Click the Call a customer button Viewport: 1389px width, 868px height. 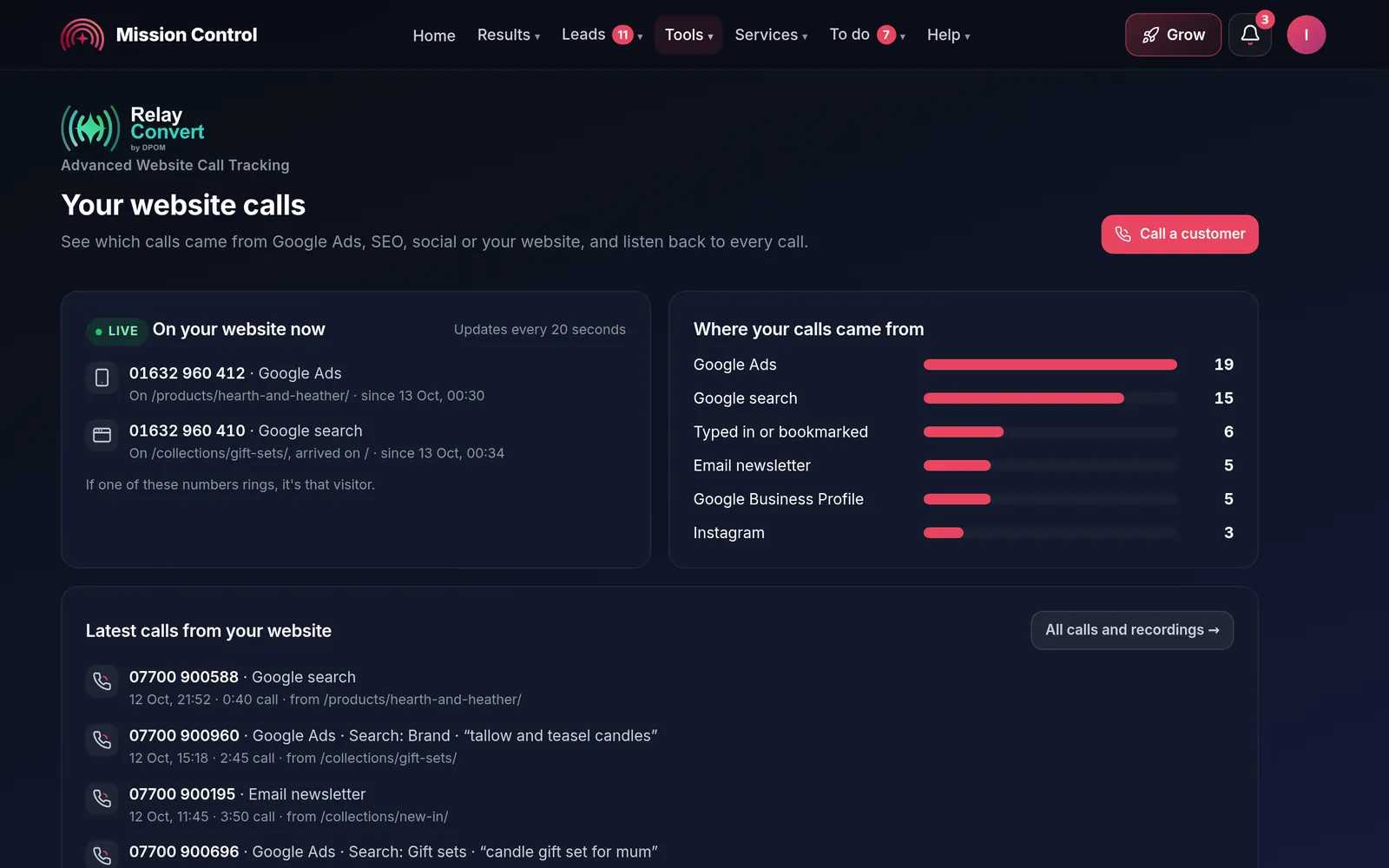[x=1180, y=234]
